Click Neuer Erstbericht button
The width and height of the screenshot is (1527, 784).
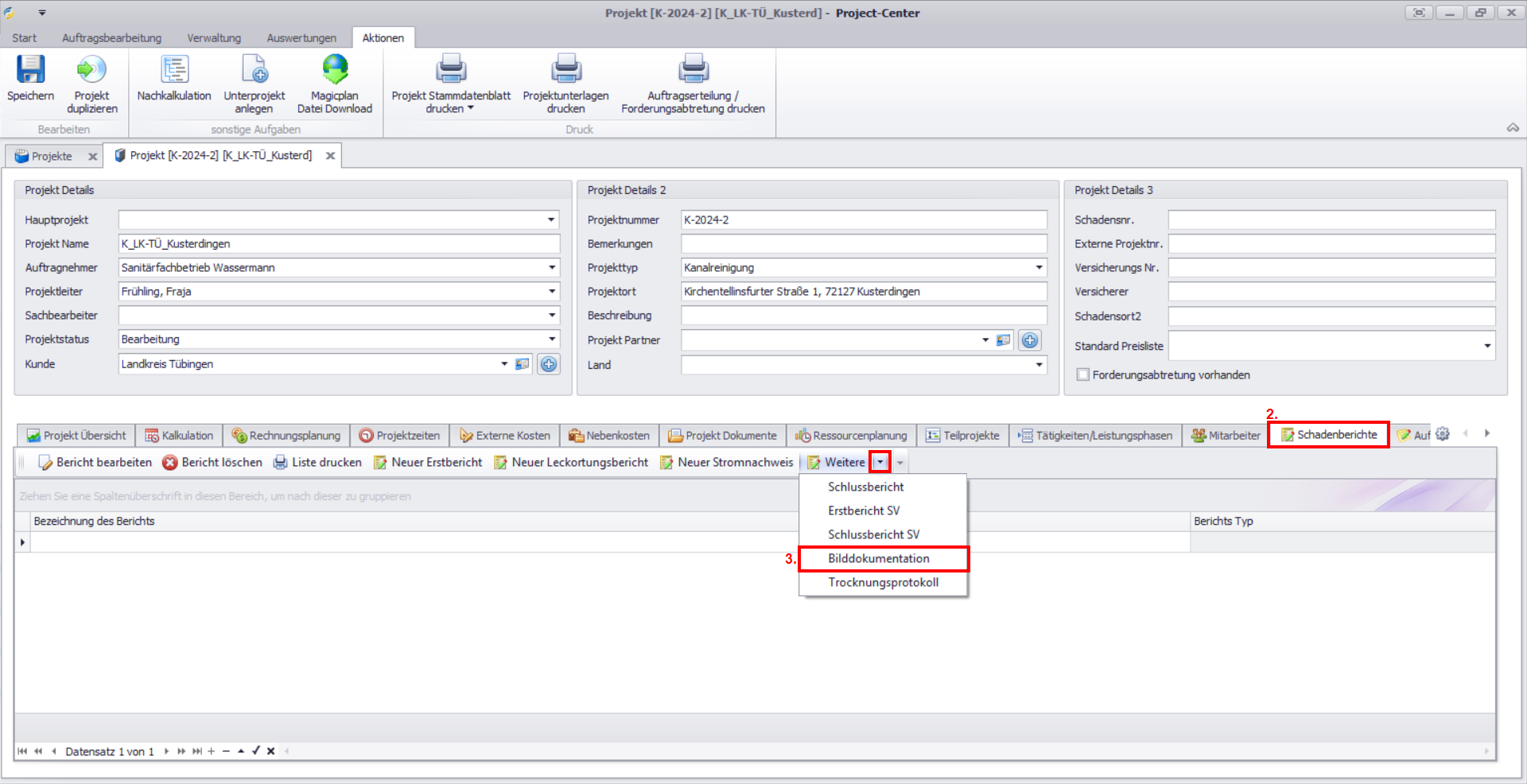coord(428,463)
